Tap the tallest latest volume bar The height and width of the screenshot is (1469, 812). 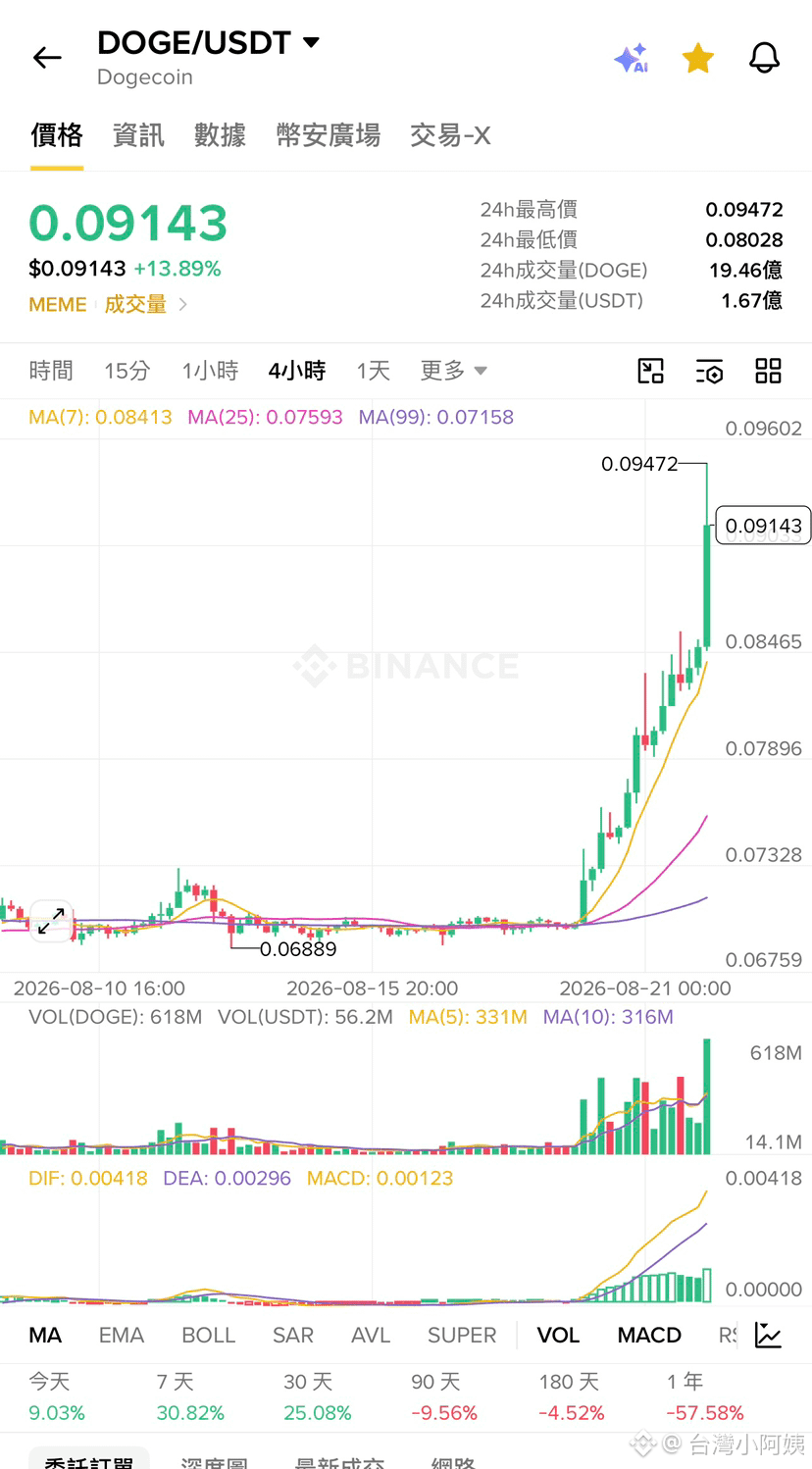tap(706, 1096)
